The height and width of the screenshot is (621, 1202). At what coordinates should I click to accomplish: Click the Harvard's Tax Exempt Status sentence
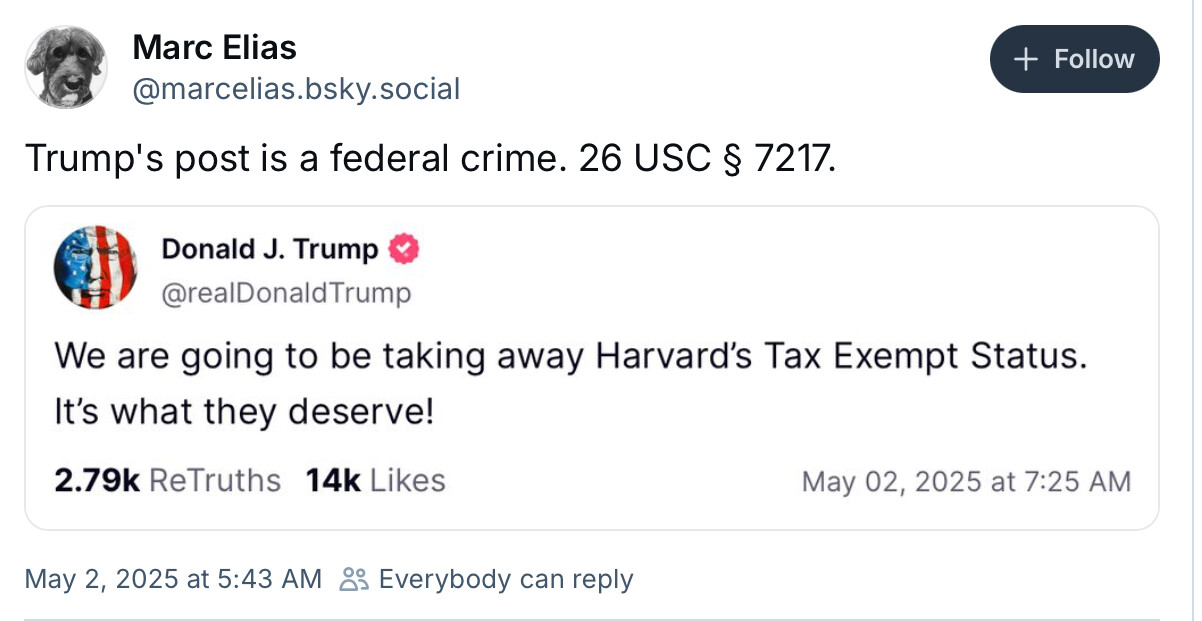568,357
